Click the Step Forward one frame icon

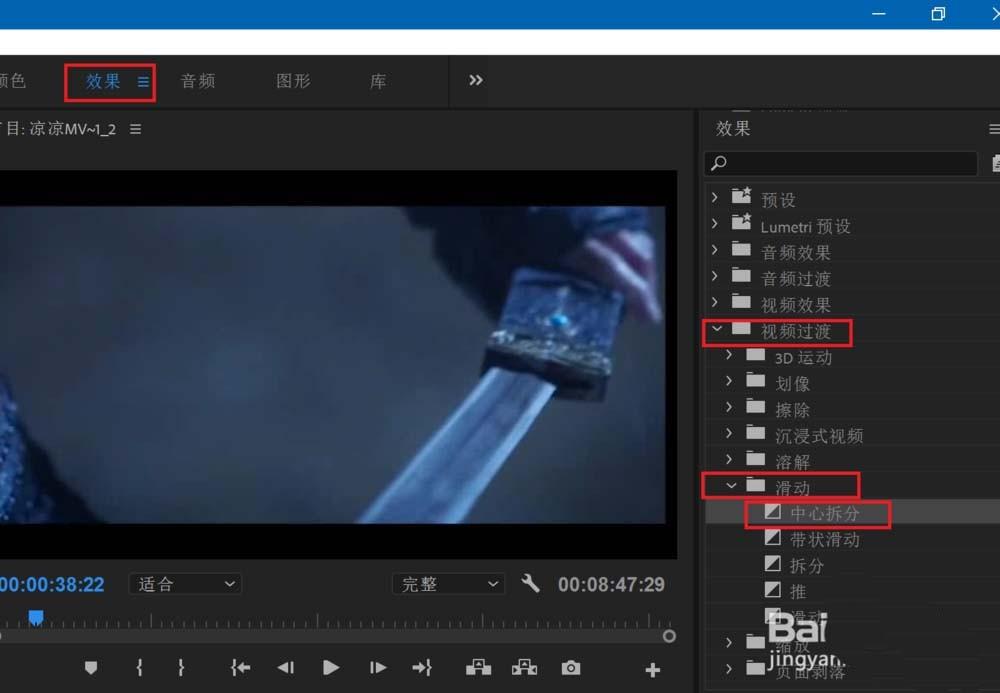tap(377, 669)
